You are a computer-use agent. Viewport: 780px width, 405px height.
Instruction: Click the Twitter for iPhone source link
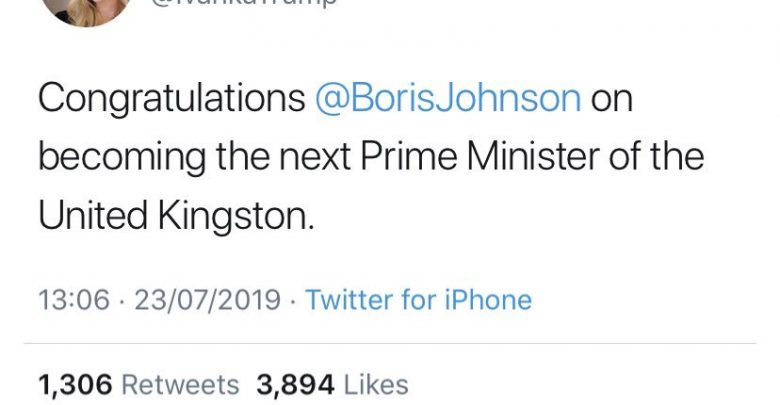[x=418, y=300]
